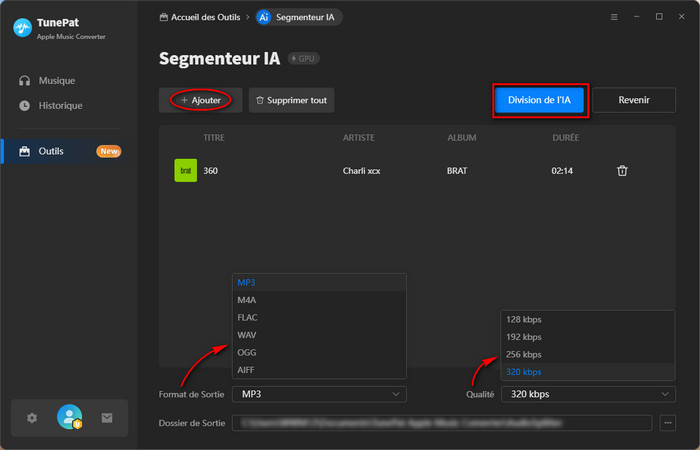The width and height of the screenshot is (700, 450).
Task: Click the Segmenteur IA breadcrumb tab
Action: pyautogui.click(x=299, y=17)
